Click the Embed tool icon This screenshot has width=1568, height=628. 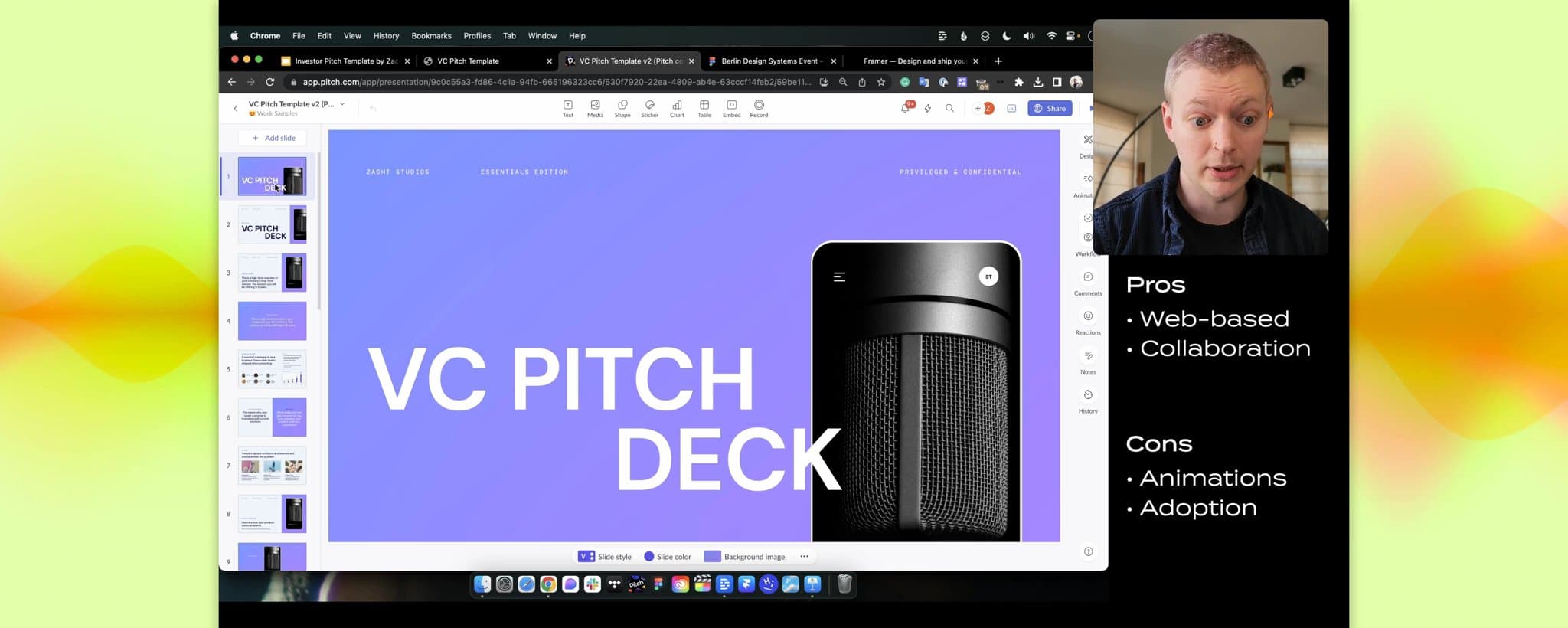[731, 108]
